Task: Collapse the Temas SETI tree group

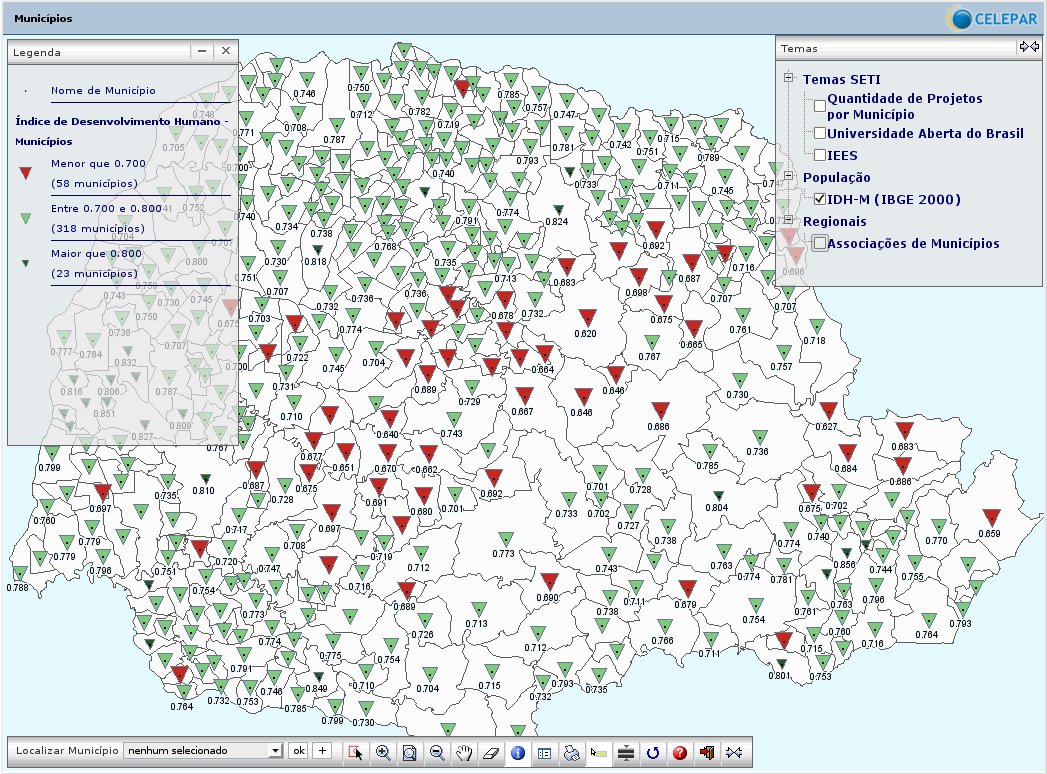Action: [789, 79]
